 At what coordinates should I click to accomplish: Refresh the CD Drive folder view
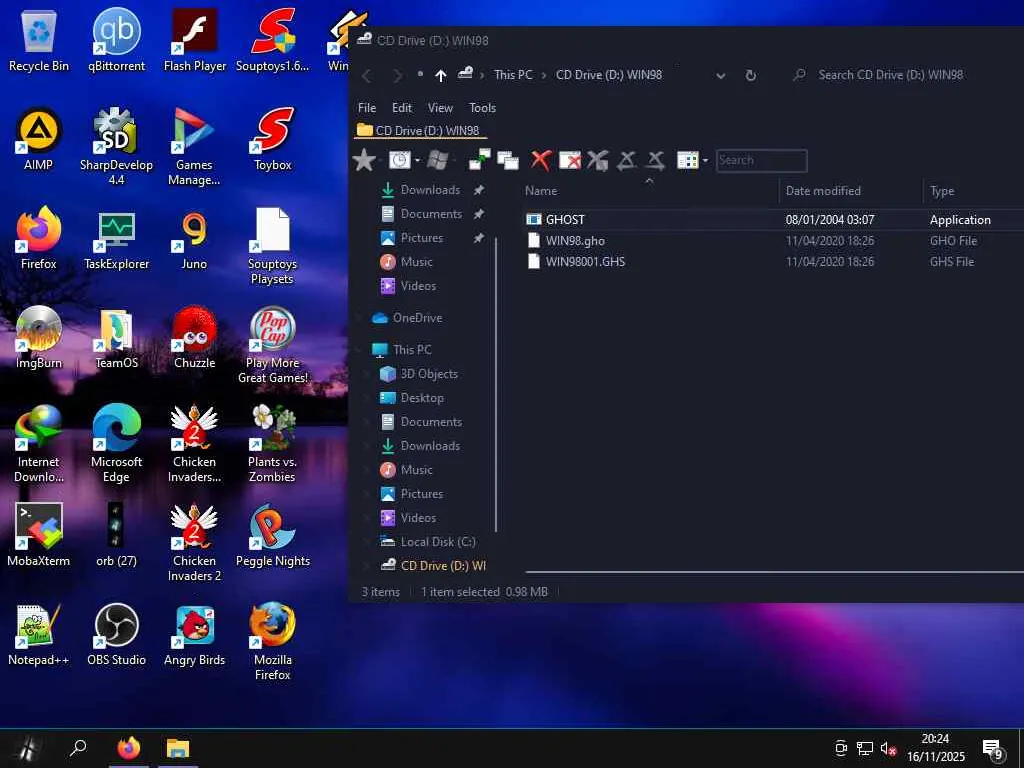pyautogui.click(x=751, y=75)
